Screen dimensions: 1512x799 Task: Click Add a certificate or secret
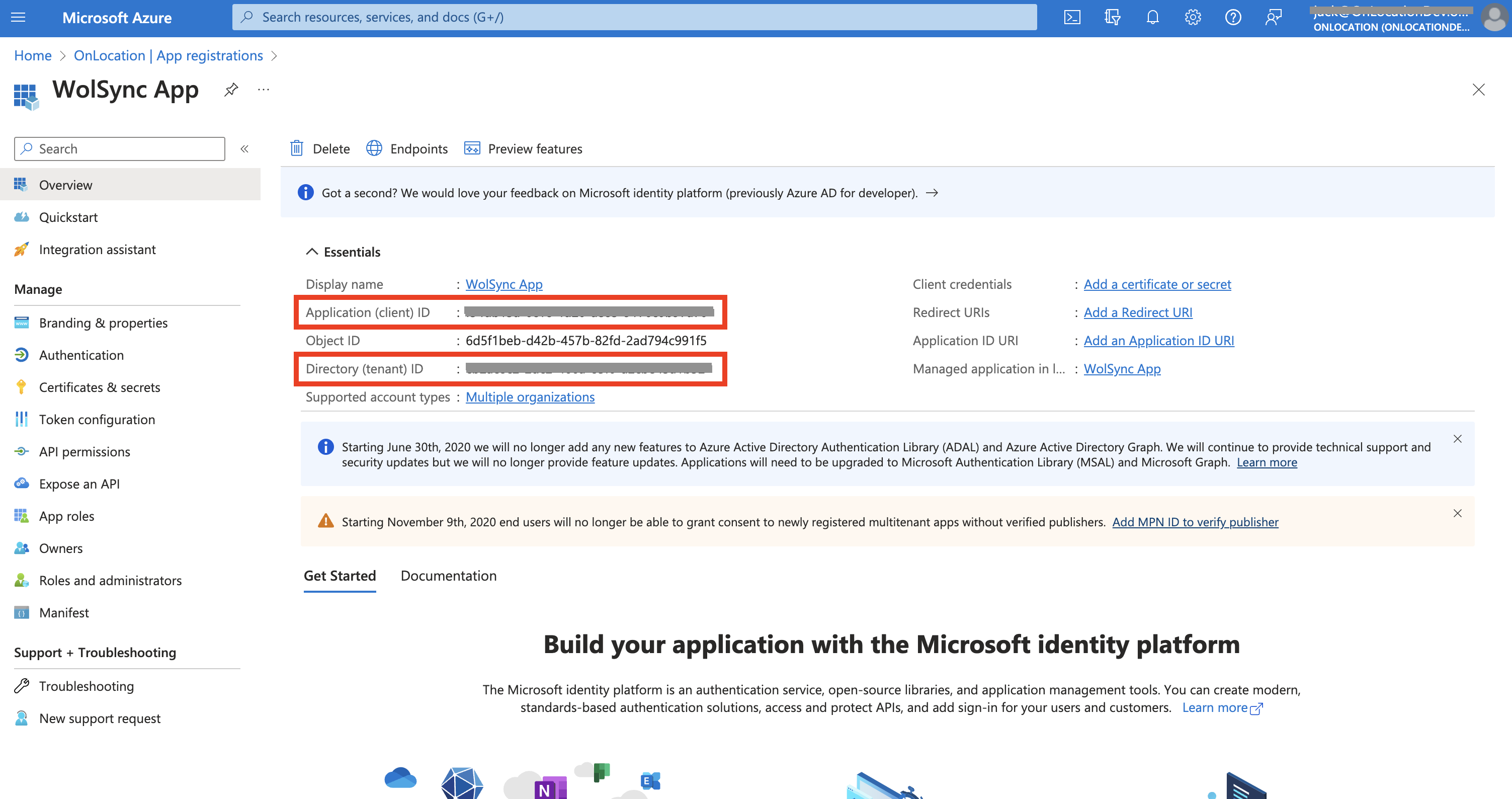point(1157,284)
